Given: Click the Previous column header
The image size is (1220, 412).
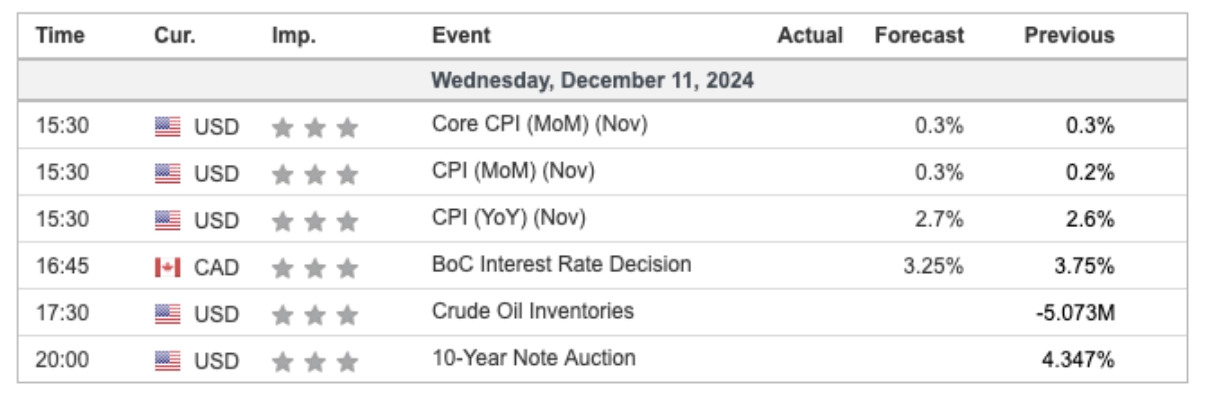Looking at the screenshot, I should pyautogui.click(x=1069, y=36).
